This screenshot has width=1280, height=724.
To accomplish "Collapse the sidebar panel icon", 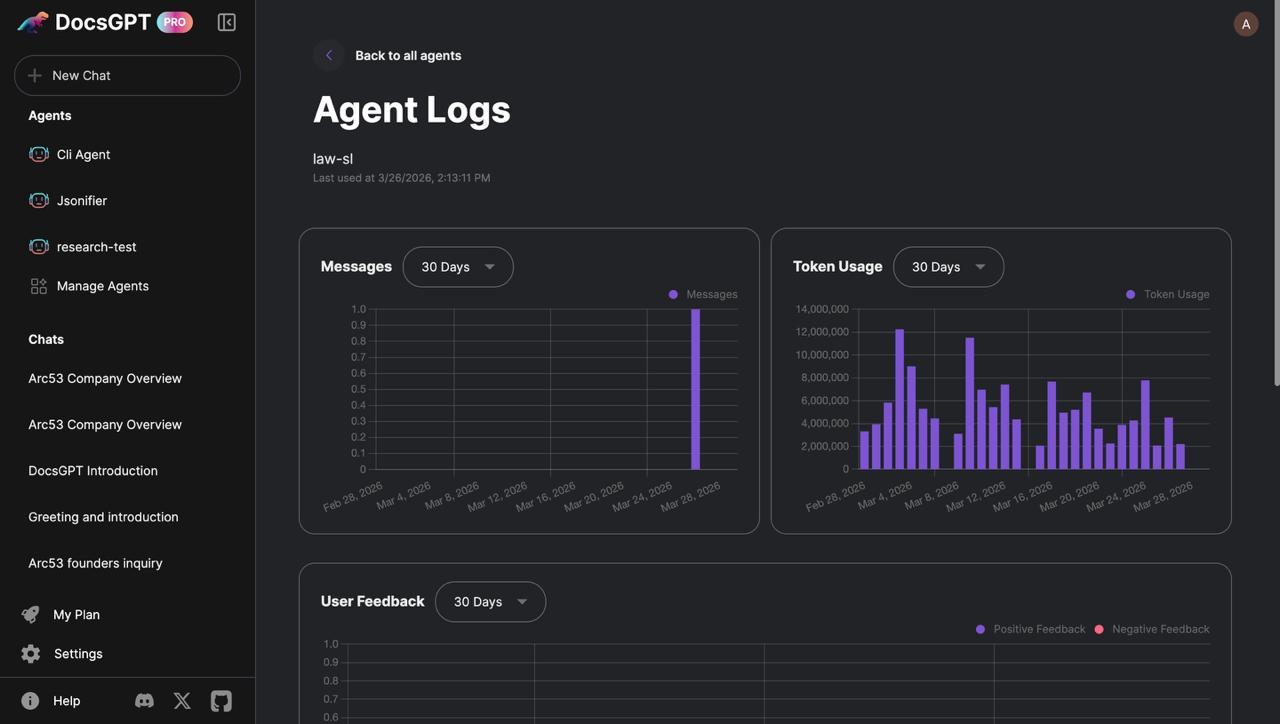I will click(227, 22).
